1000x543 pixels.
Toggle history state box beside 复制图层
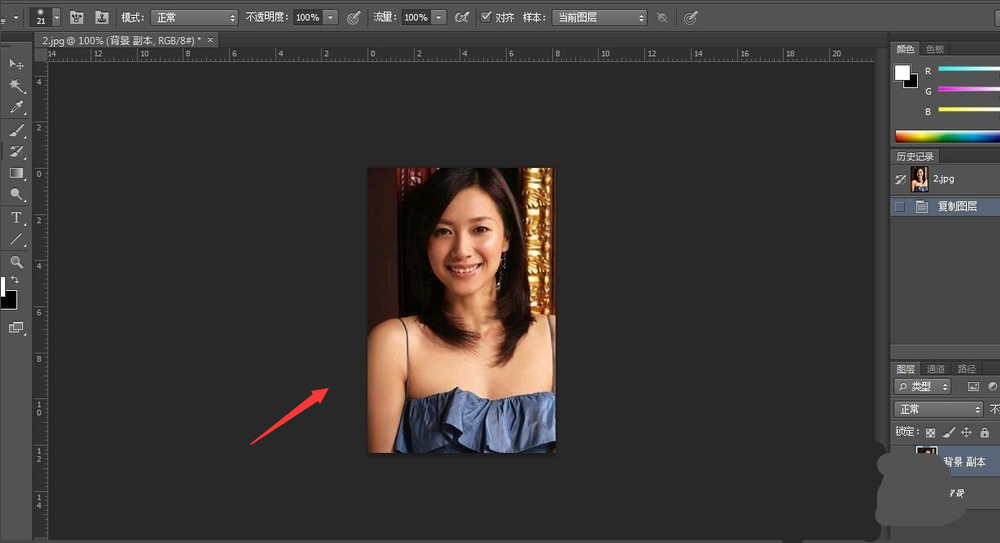pos(900,206)
